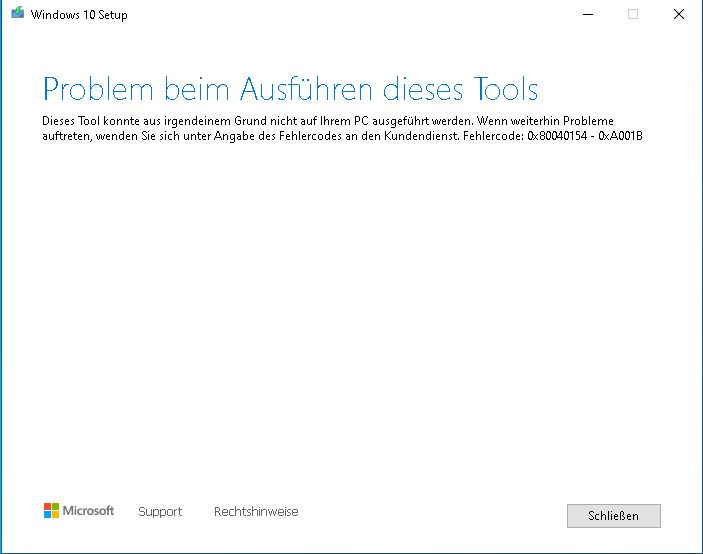Click the Windows 10 Setup title icon
This screenshot has height=554, width=703.
tap(17, 13)
